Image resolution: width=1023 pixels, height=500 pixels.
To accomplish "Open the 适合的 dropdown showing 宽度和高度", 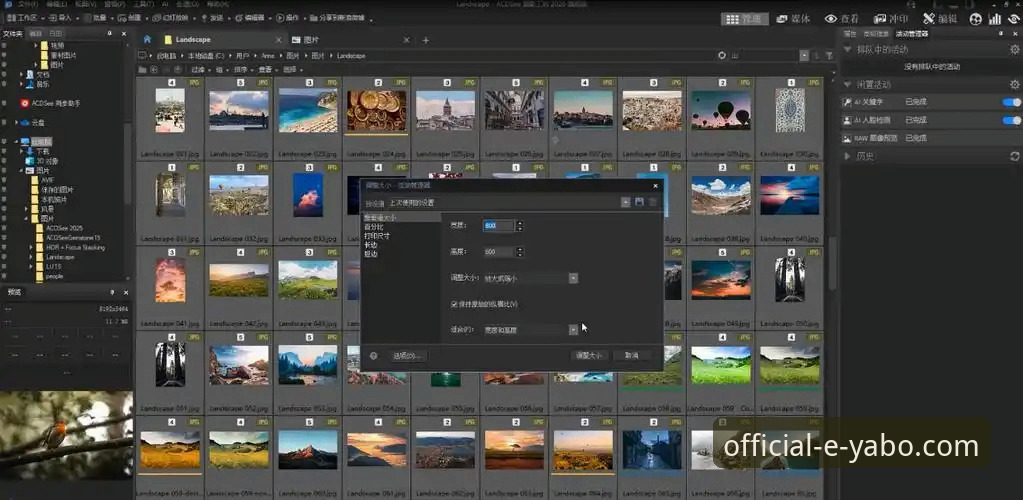I will (573, 329).
